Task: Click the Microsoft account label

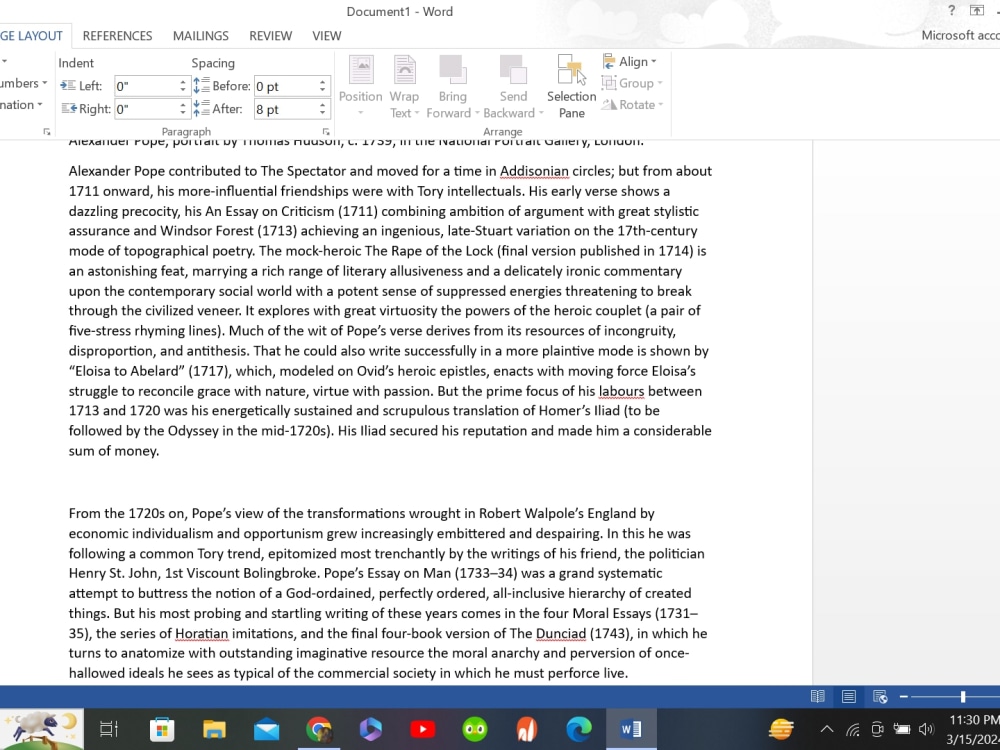Action: point(960,35)
